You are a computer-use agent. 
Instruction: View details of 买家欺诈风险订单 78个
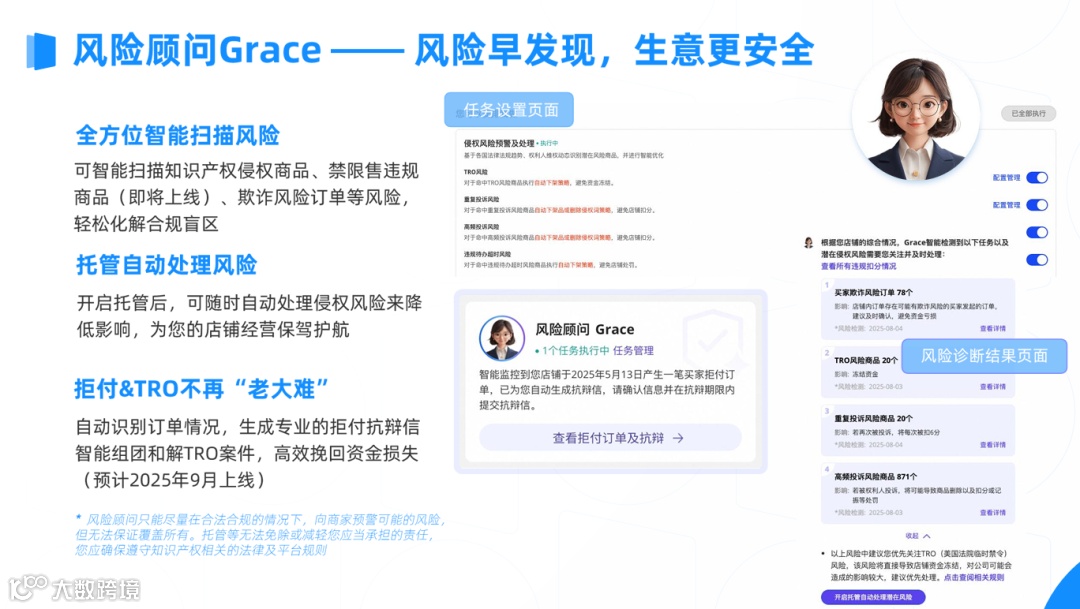pos(993,329)
